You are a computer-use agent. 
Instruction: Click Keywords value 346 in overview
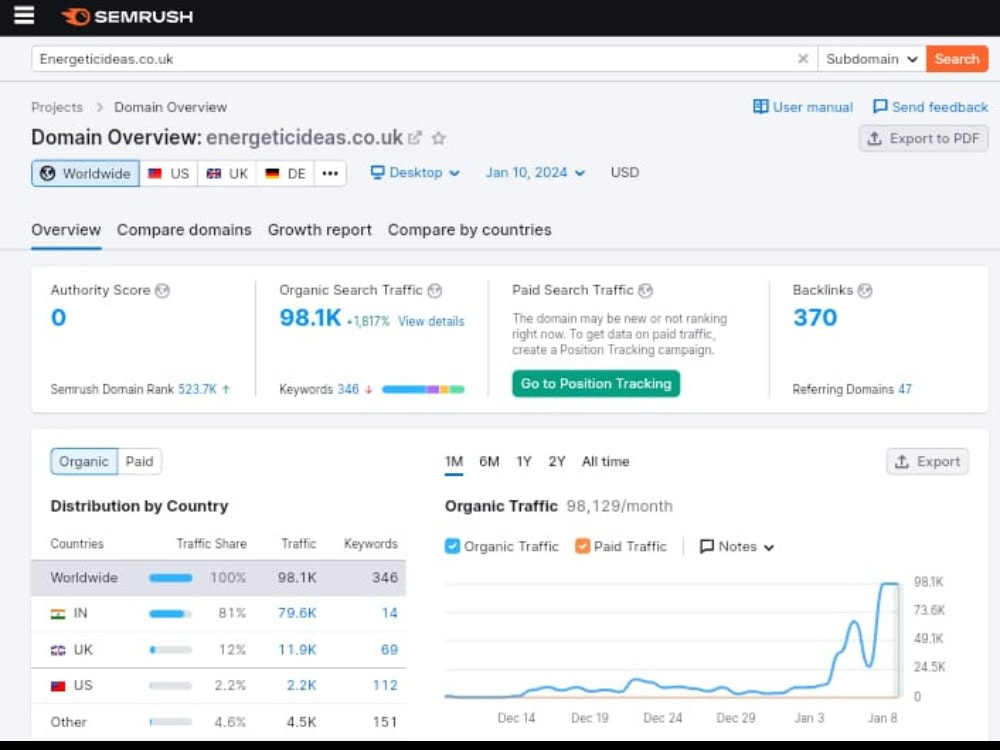click(x=348, y=389)
